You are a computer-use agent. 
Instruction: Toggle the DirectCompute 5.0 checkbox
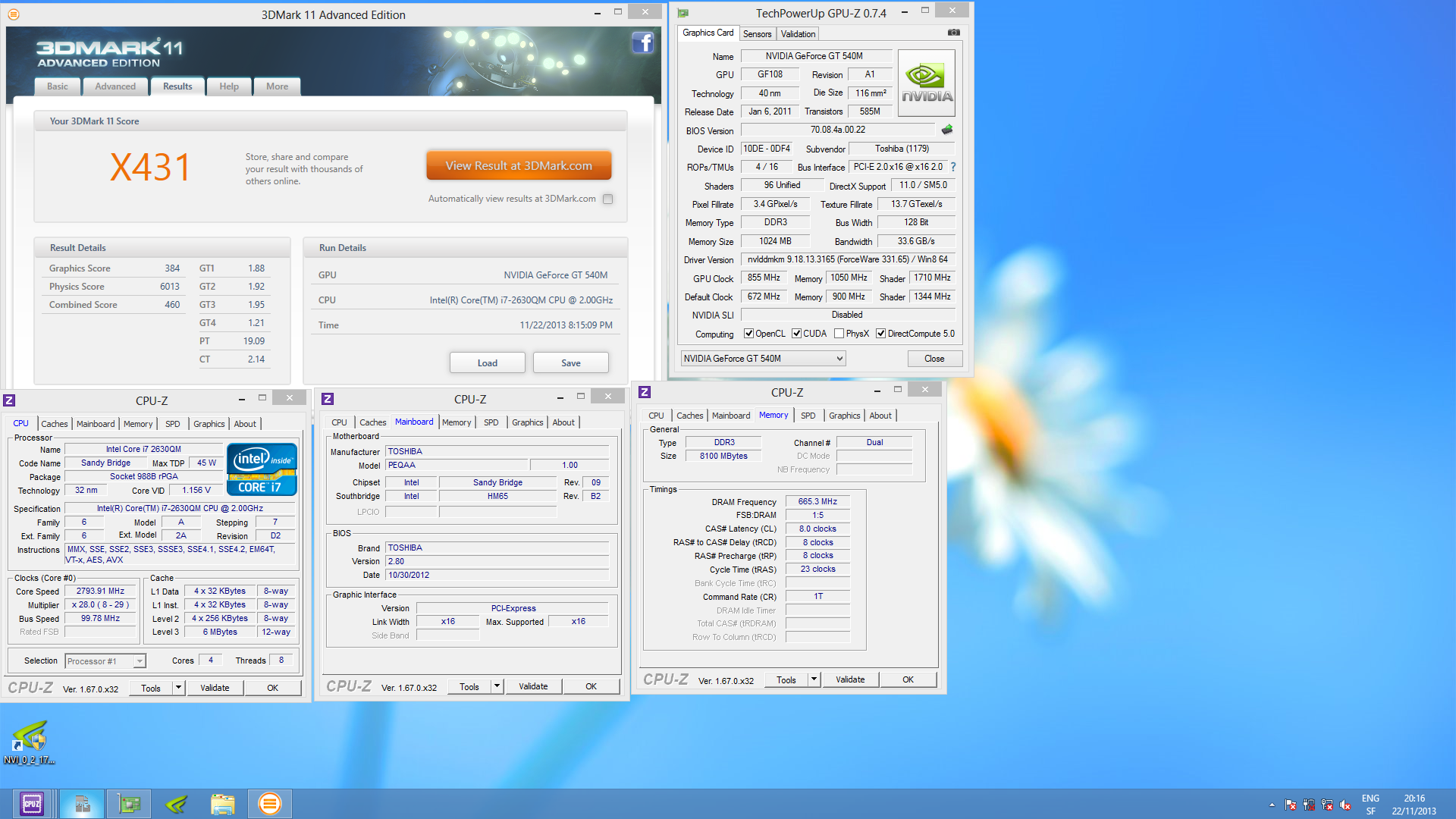click(880, 334)
